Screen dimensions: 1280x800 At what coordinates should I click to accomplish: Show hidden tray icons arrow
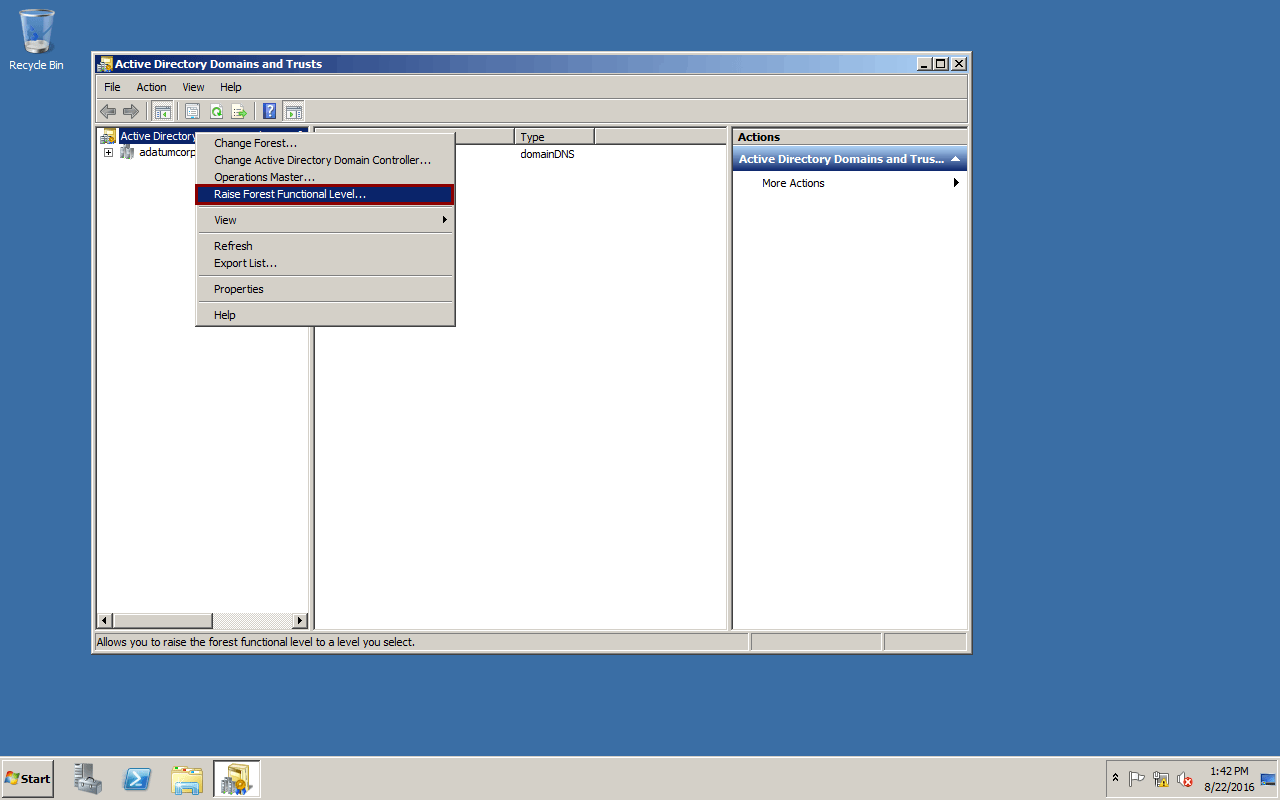click(x=1115, y=778)
